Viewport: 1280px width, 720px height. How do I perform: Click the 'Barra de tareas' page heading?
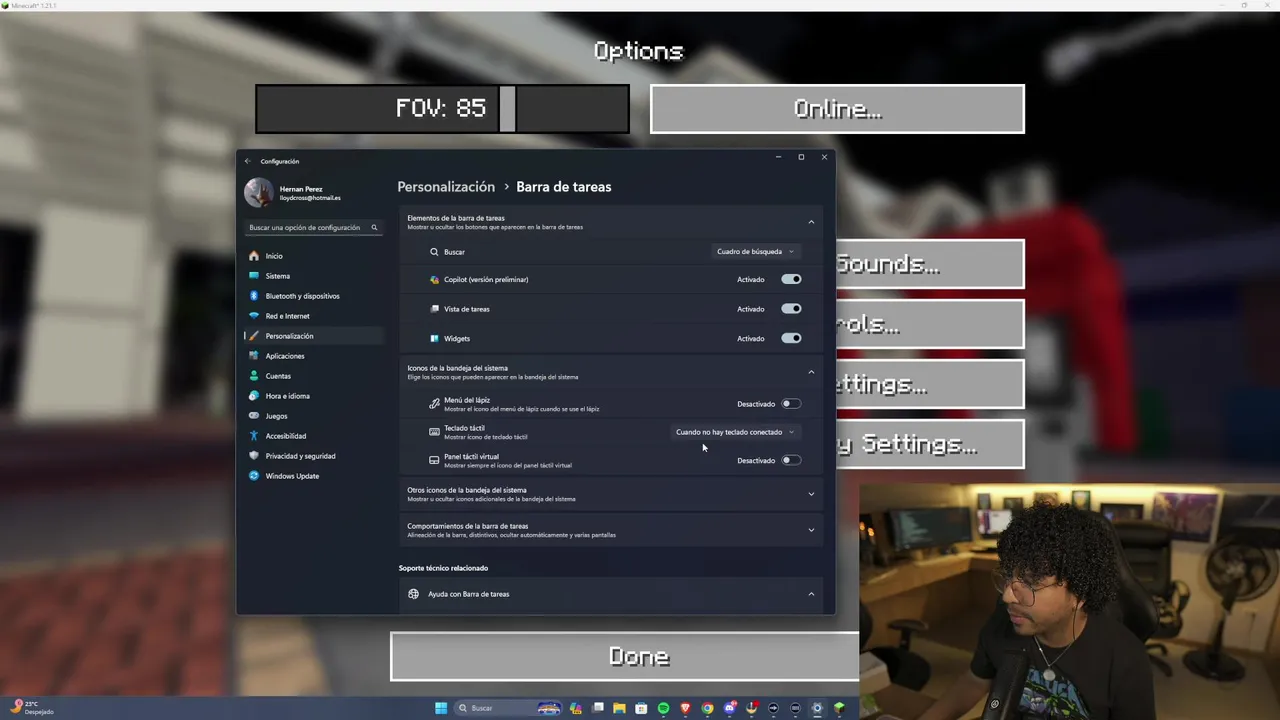[x=564, y=187]
